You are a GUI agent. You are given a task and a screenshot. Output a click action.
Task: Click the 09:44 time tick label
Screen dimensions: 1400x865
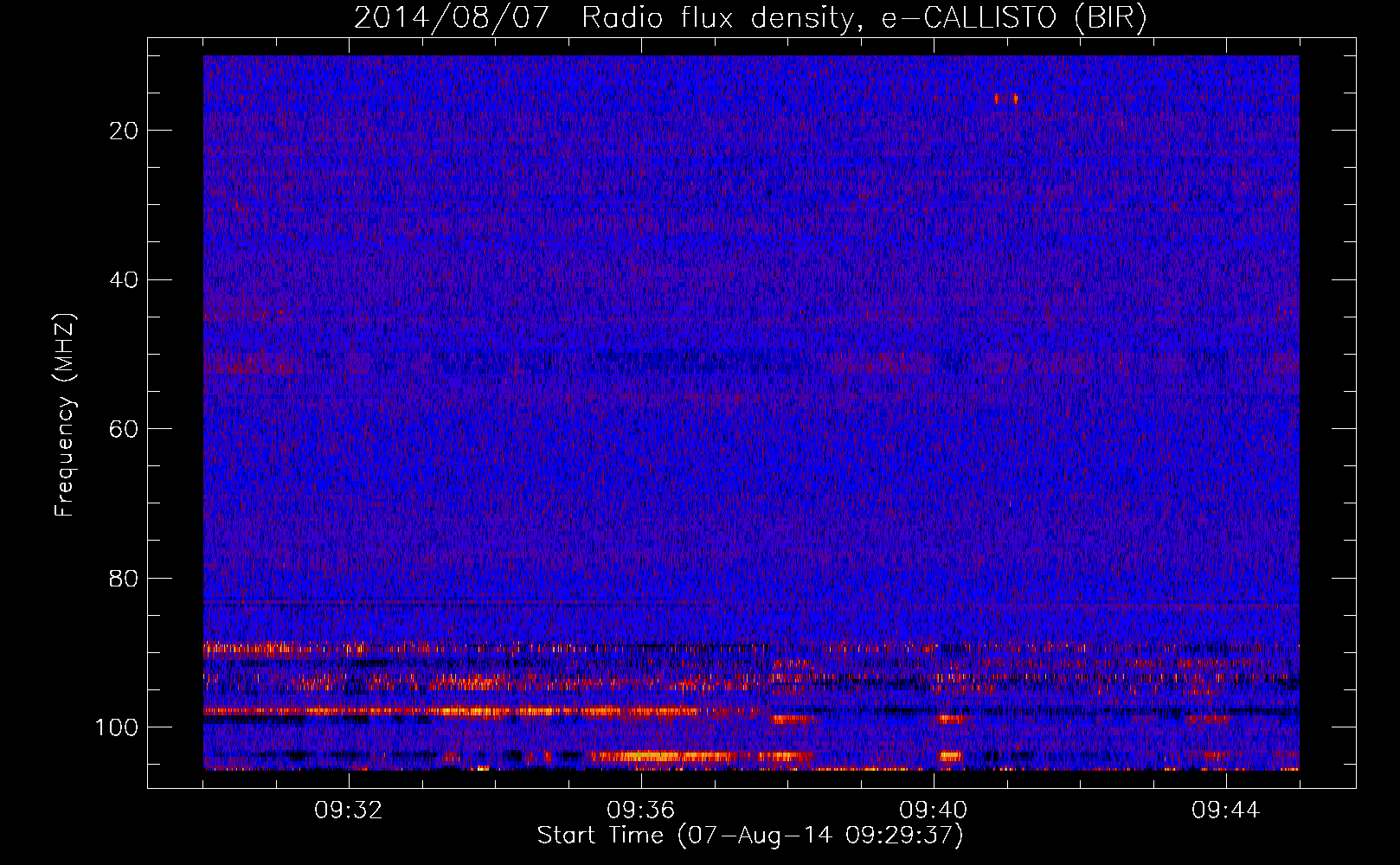(1226, 811)
